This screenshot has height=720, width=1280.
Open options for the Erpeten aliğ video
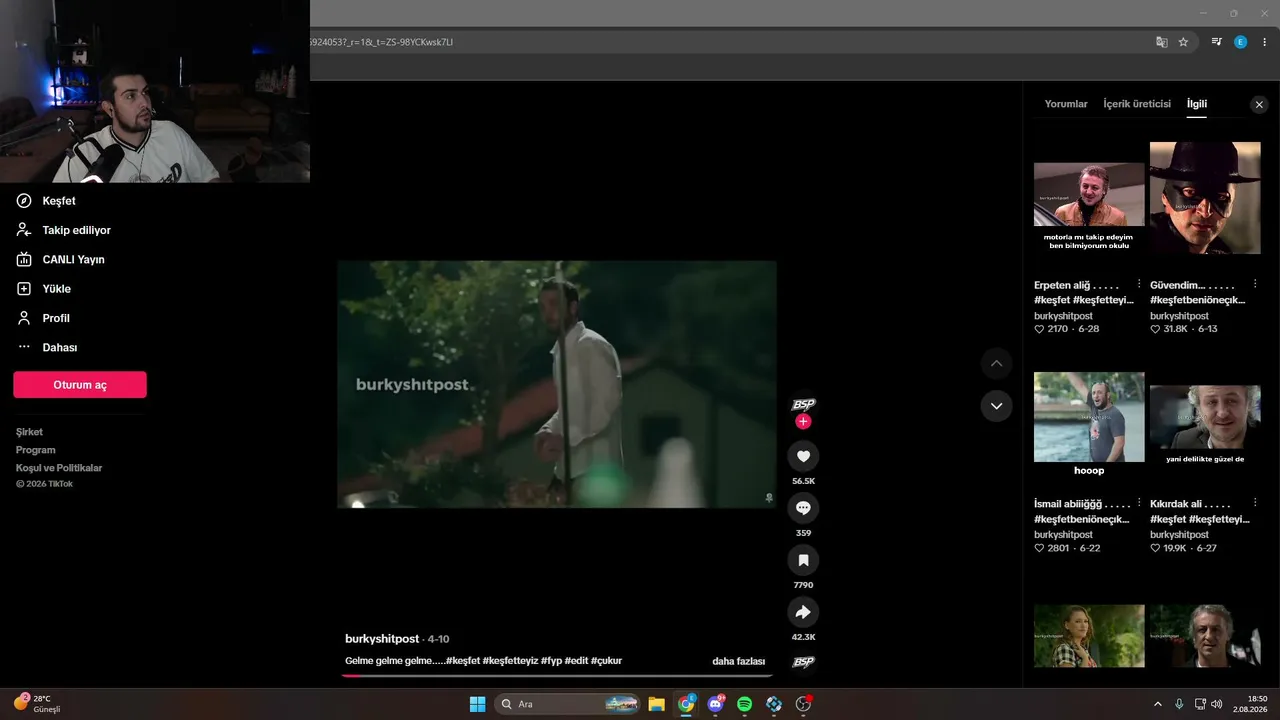coord(1139,285)
